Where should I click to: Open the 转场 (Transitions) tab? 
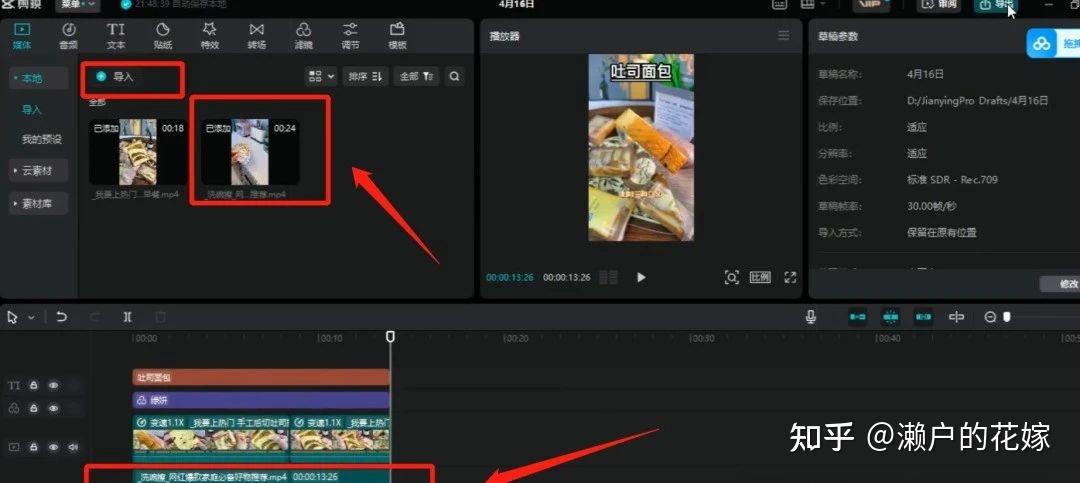256,36
